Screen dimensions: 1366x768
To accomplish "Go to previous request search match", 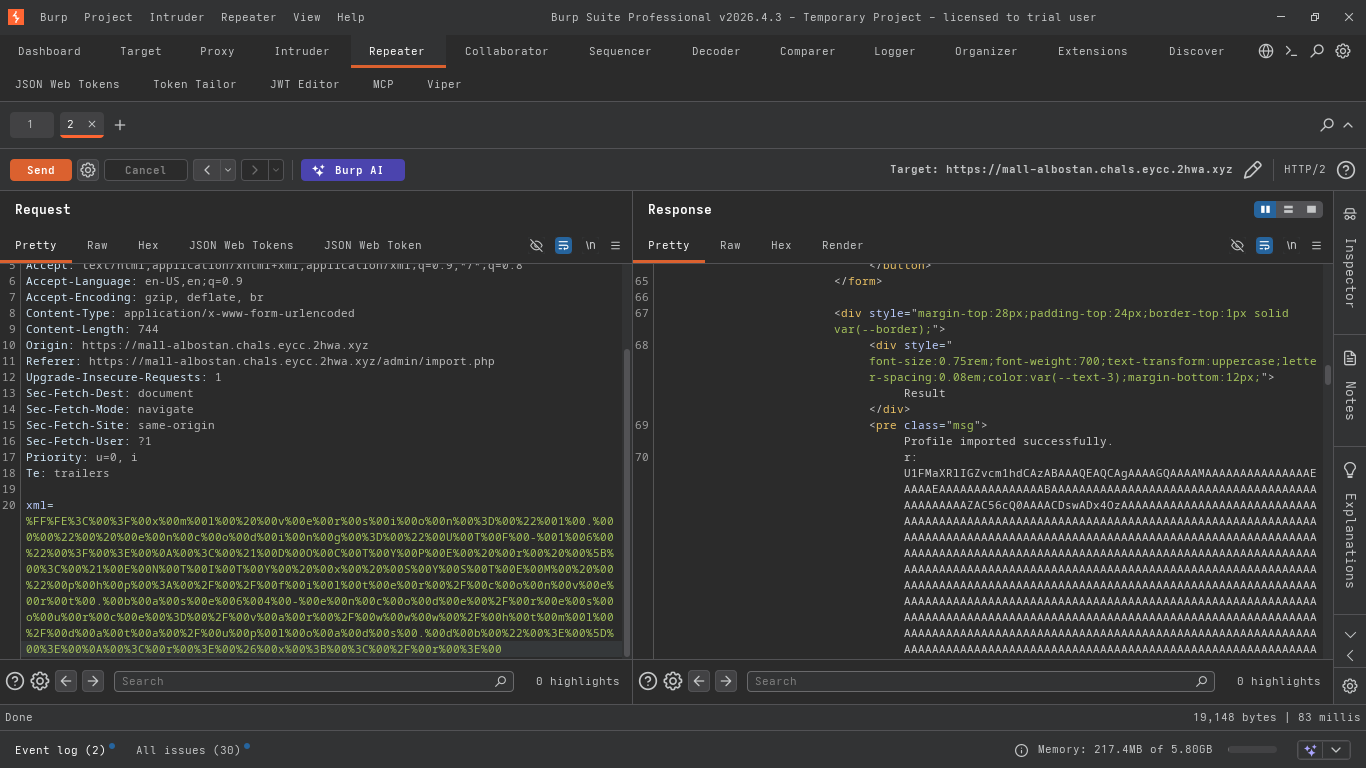I will pyautogui.click(x=66, y=681).
